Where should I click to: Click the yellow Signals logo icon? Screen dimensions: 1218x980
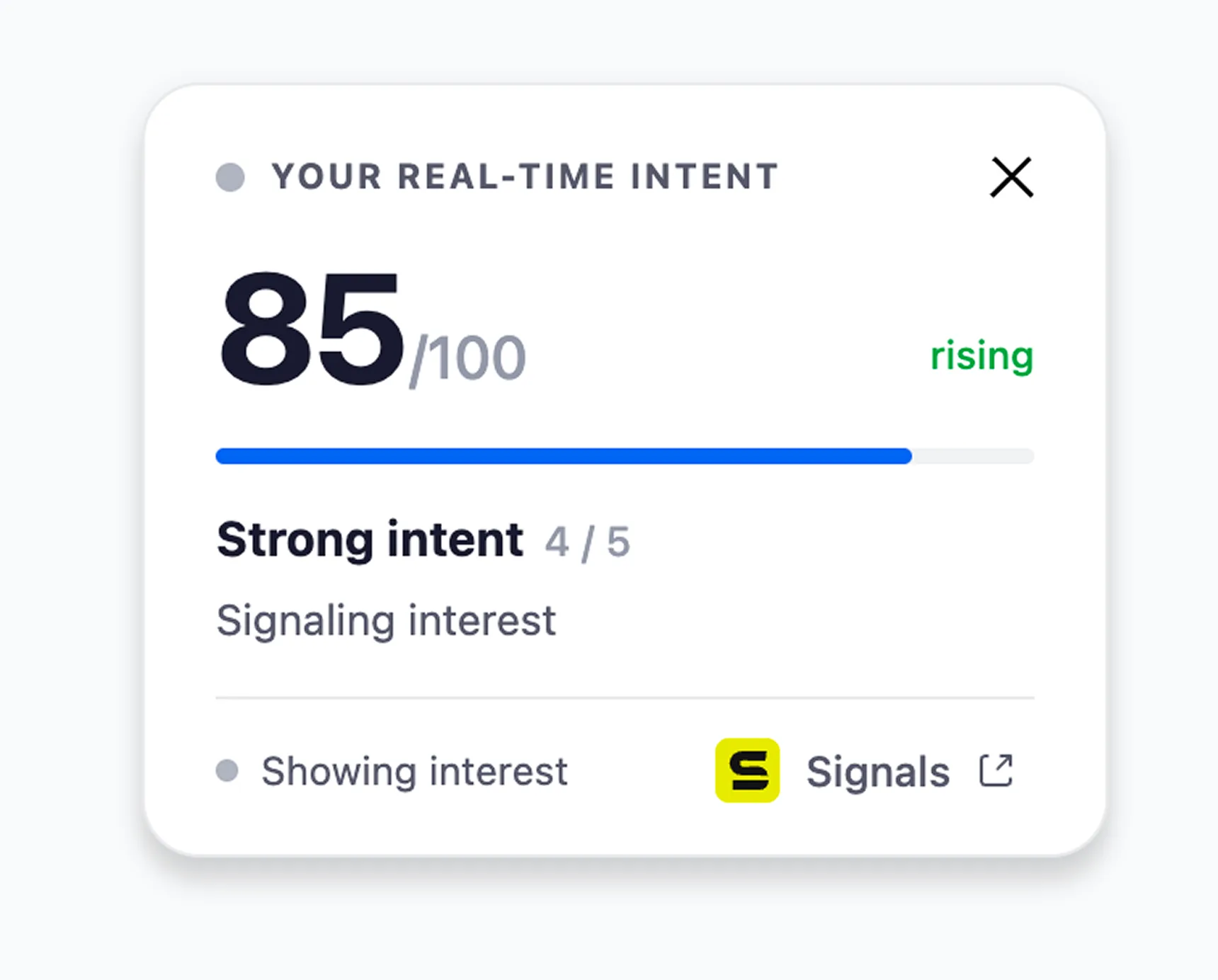[x=747, y=770]
